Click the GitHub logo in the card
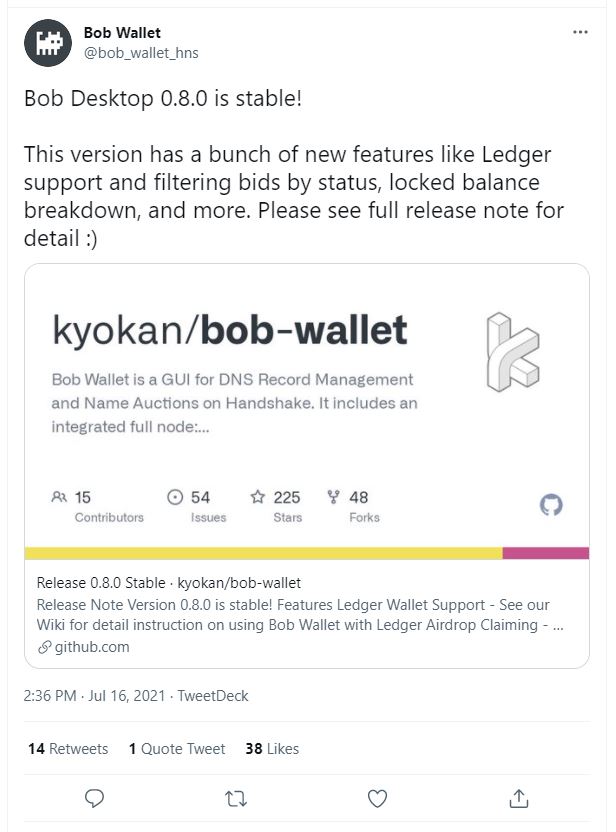This screenshot has width=616, height=832. 551,505
